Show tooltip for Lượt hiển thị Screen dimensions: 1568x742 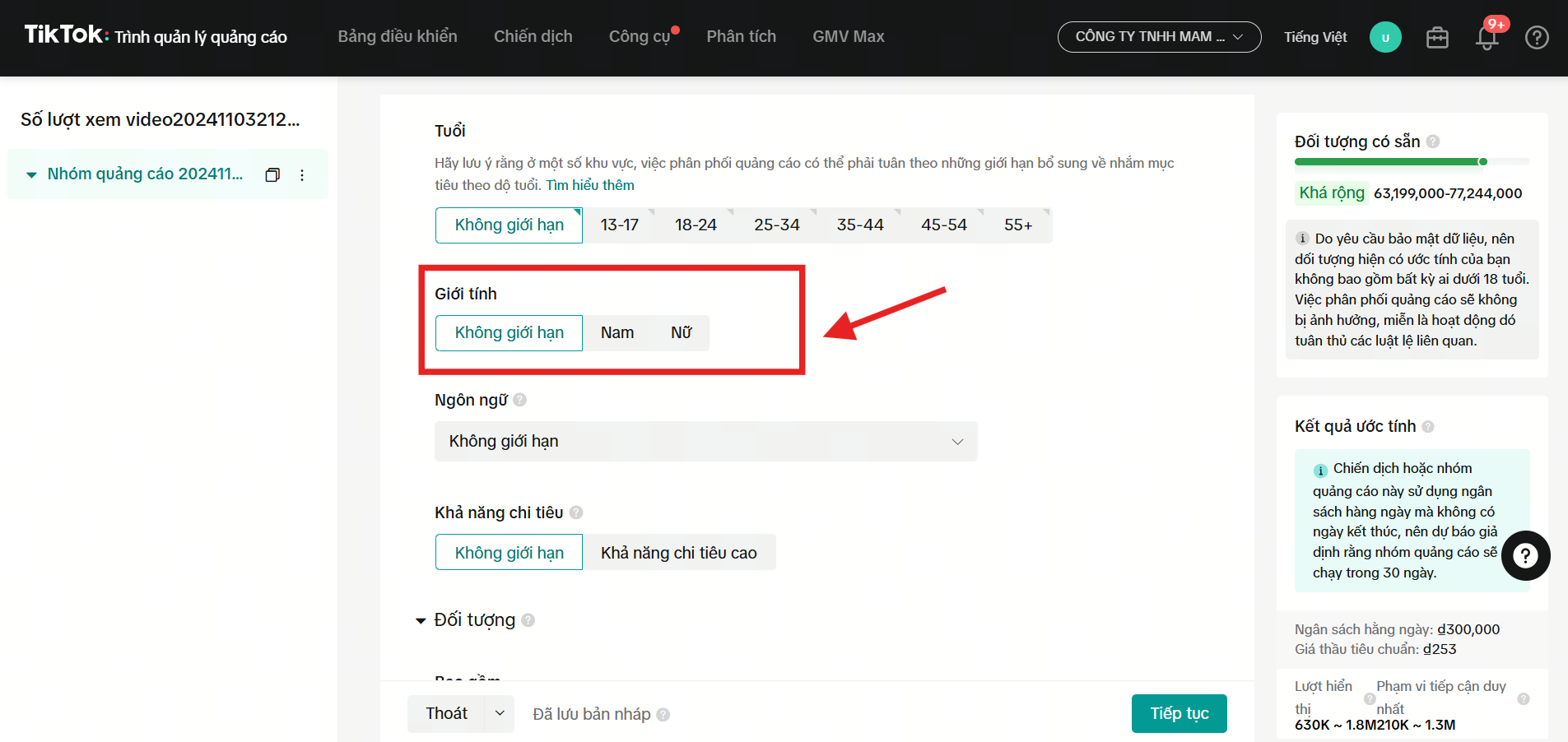[1370, 698]
